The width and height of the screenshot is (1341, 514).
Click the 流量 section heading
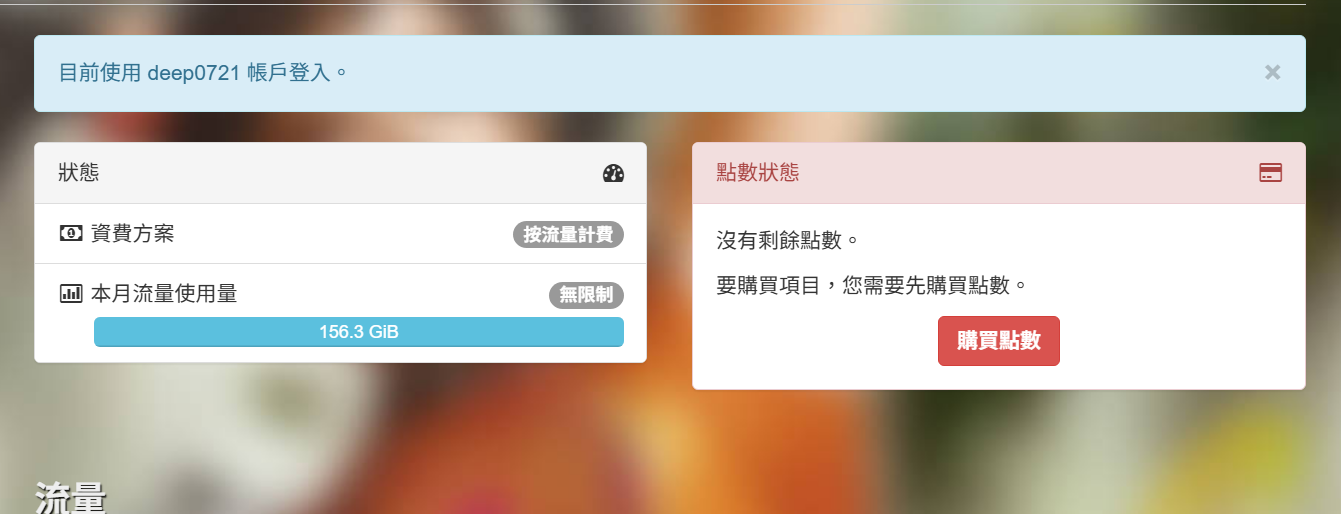[71, 498]
